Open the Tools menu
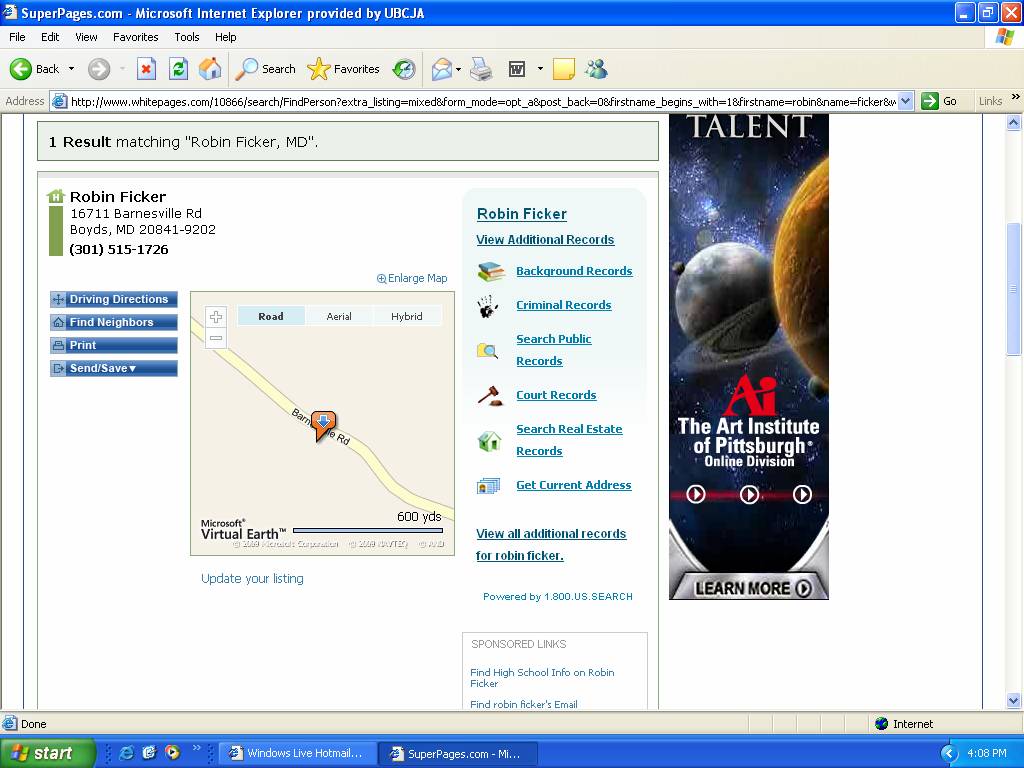 point(187,37)
